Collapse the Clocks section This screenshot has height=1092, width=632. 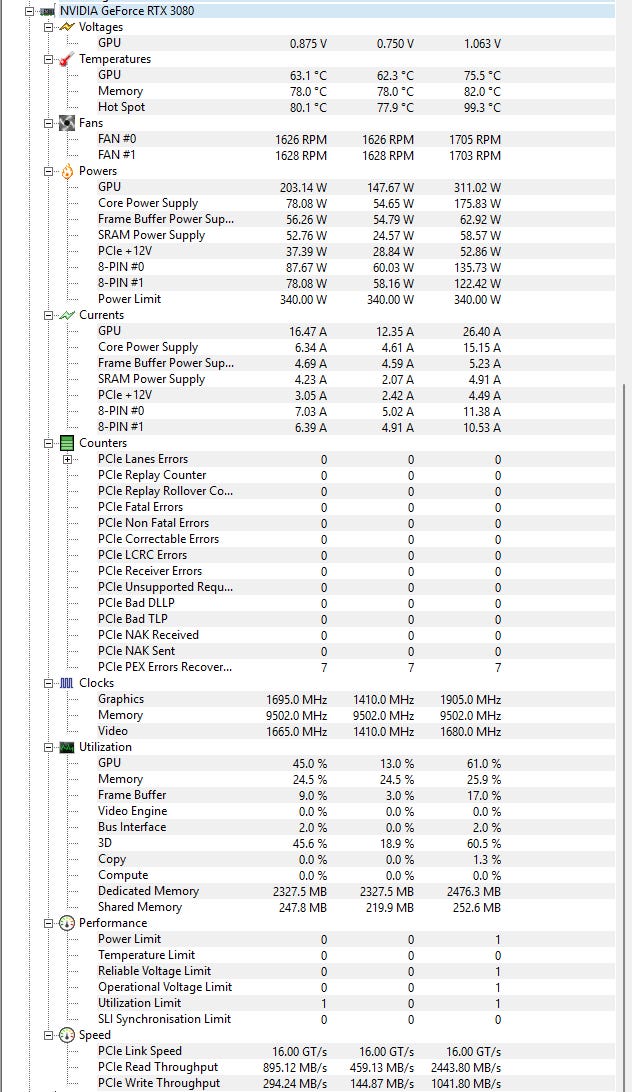pyautogui.click(x=48, y=683)
